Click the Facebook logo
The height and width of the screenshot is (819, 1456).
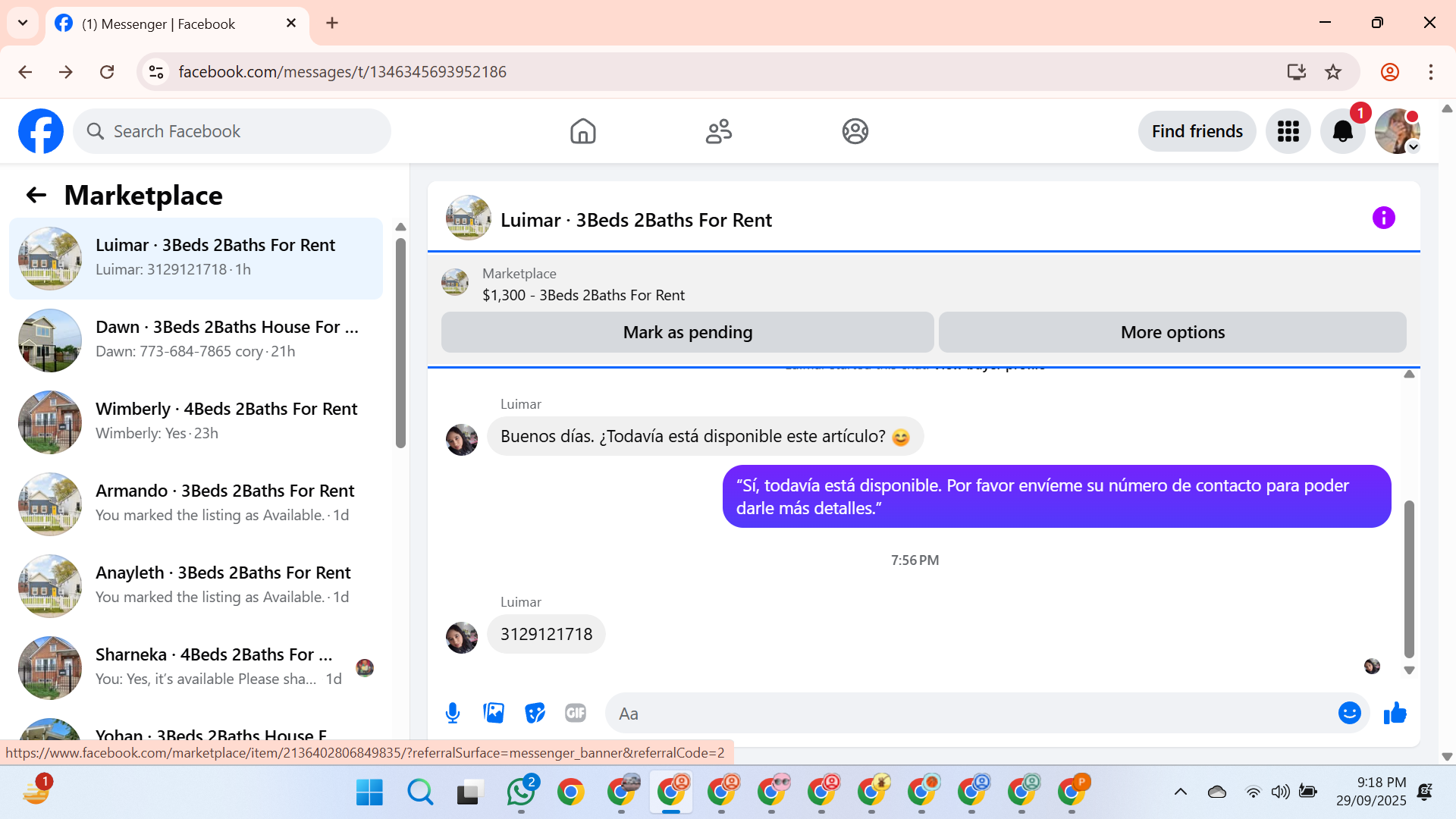click(x=41, y=131)
